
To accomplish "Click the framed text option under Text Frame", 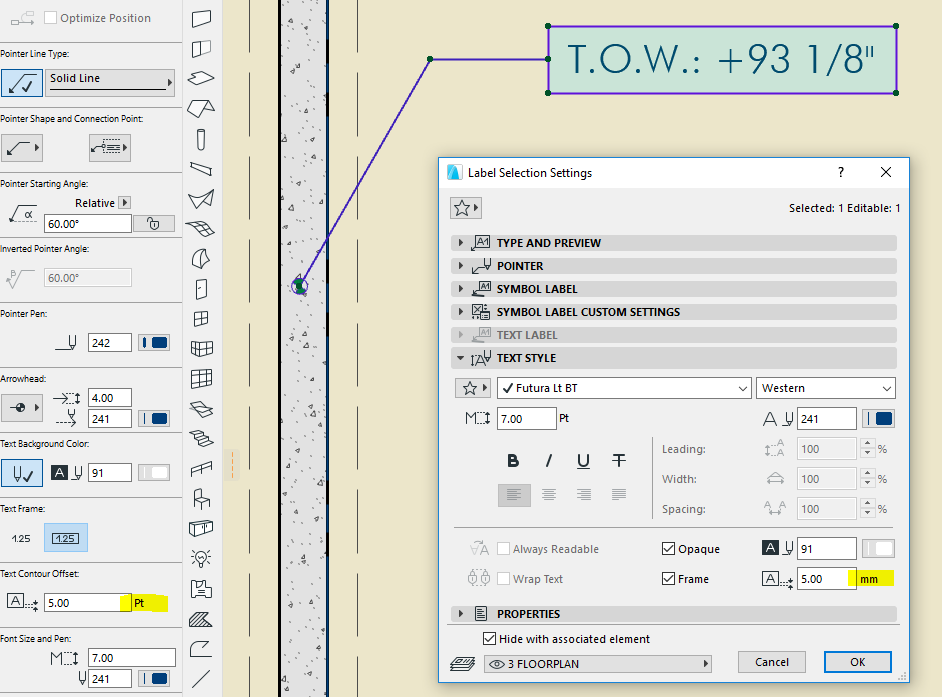I will (x=65, y=538).
